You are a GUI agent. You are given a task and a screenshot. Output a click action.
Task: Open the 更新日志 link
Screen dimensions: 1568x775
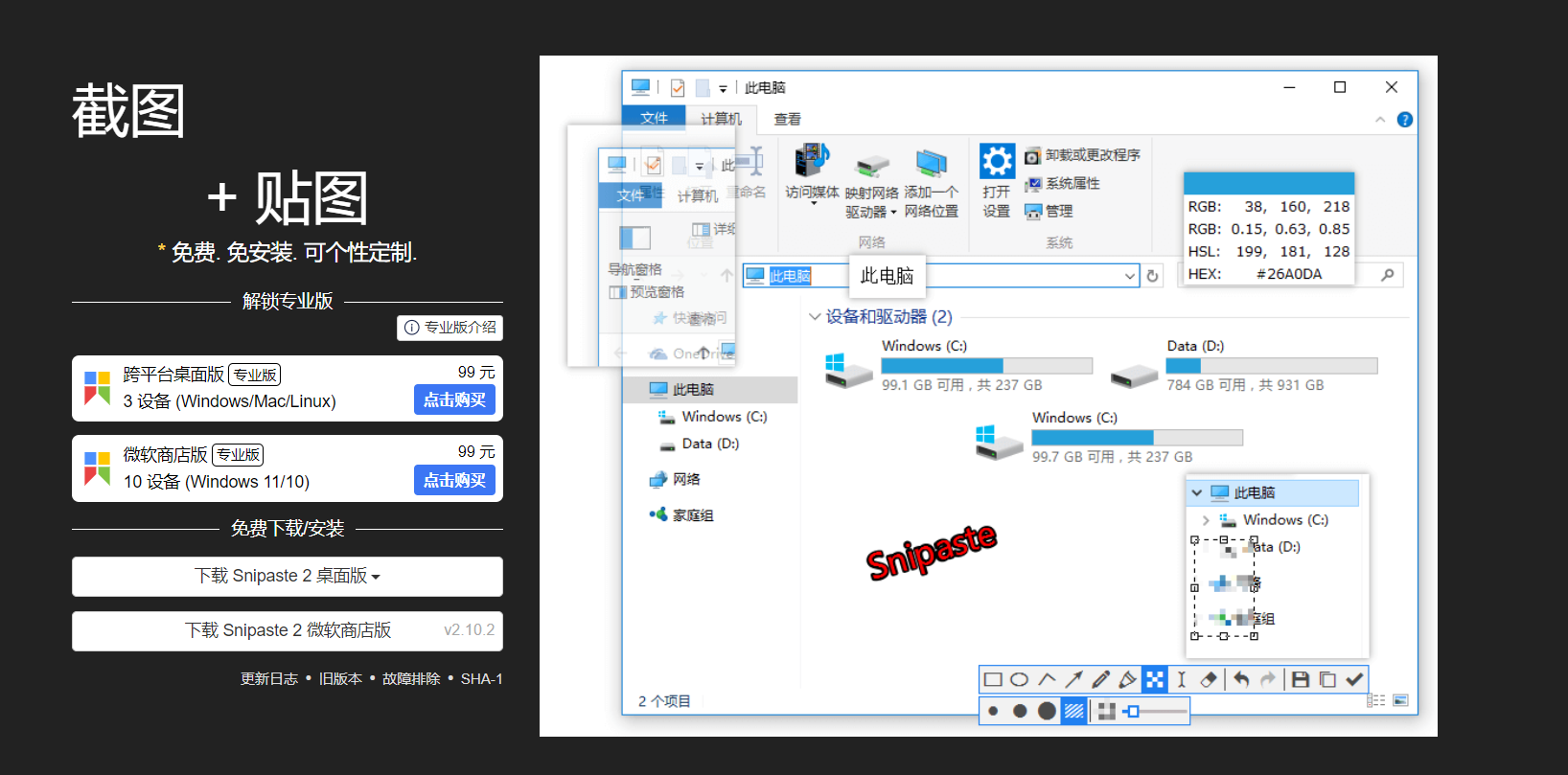(x=269, y=678)
